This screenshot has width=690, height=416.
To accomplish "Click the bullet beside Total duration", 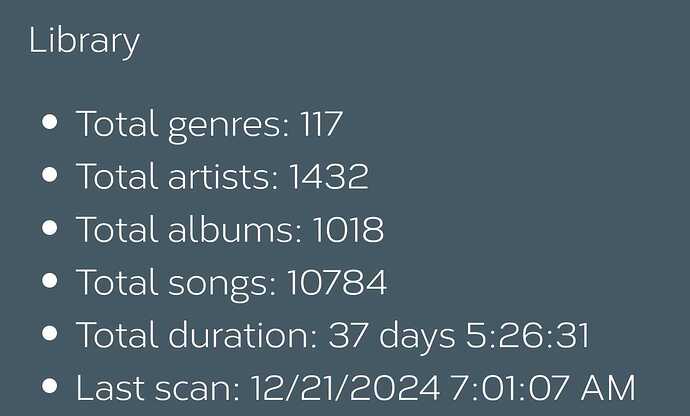I will tap(50, 333).
